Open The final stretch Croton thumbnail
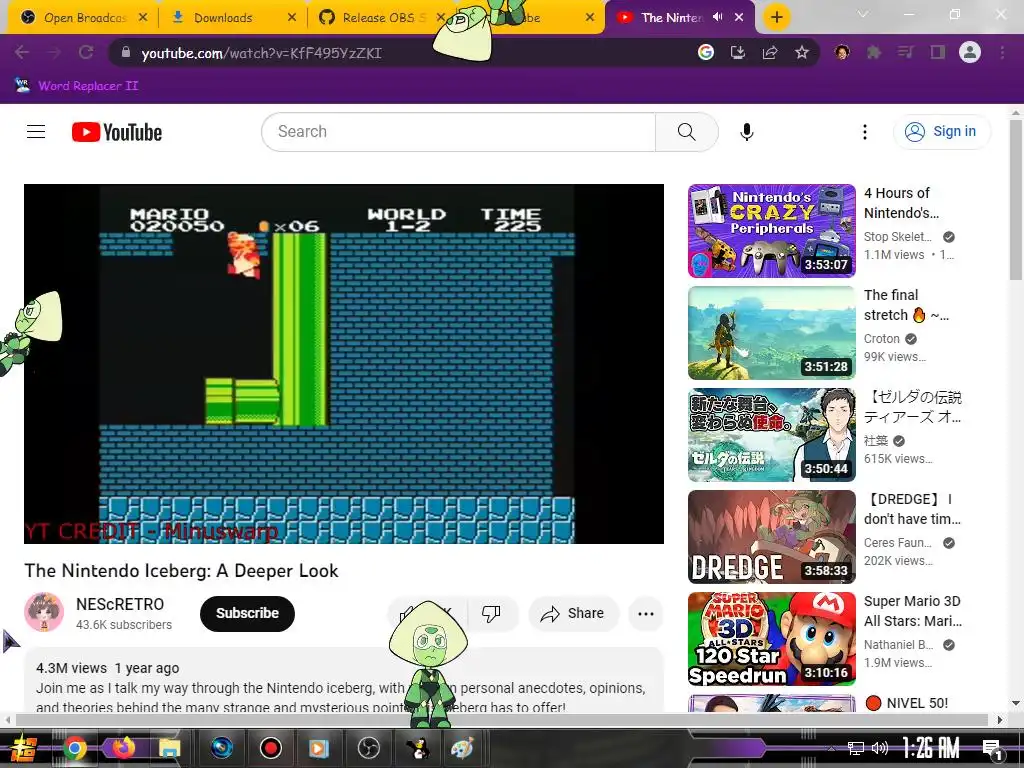Image resolution: width=1024 pixels, height=768 pixels. point(771,332)
